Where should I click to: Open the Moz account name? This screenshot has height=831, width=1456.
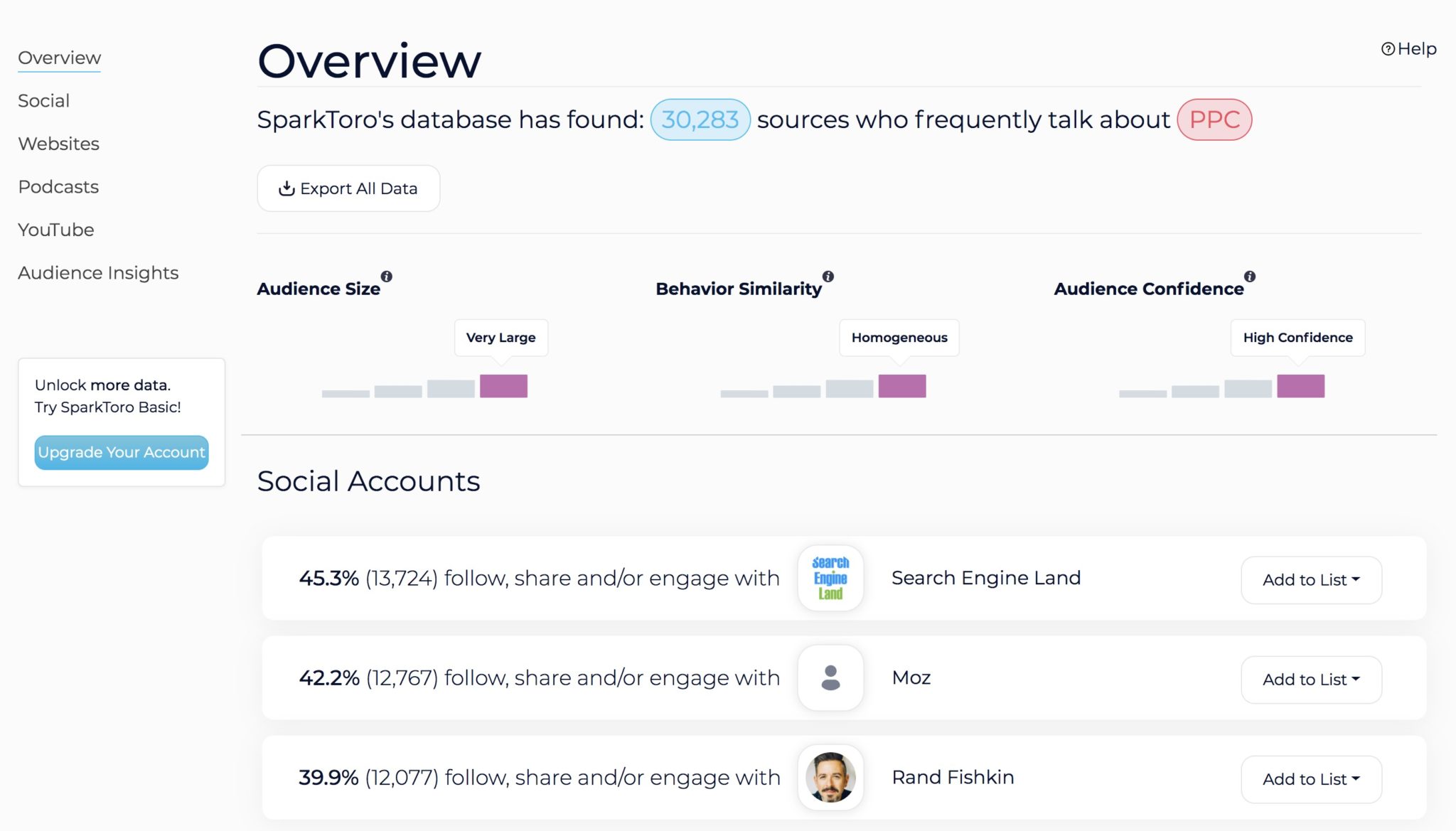click(x=911, y=677)
